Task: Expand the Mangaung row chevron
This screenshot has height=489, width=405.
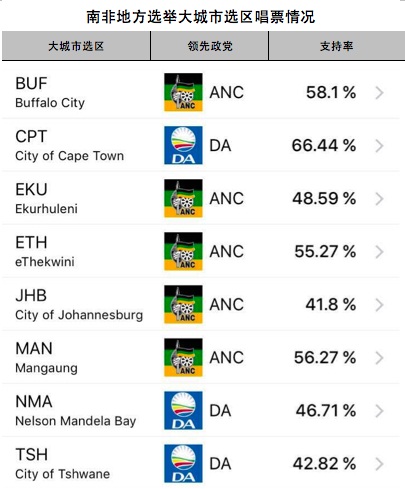Action: click(379, 358)
